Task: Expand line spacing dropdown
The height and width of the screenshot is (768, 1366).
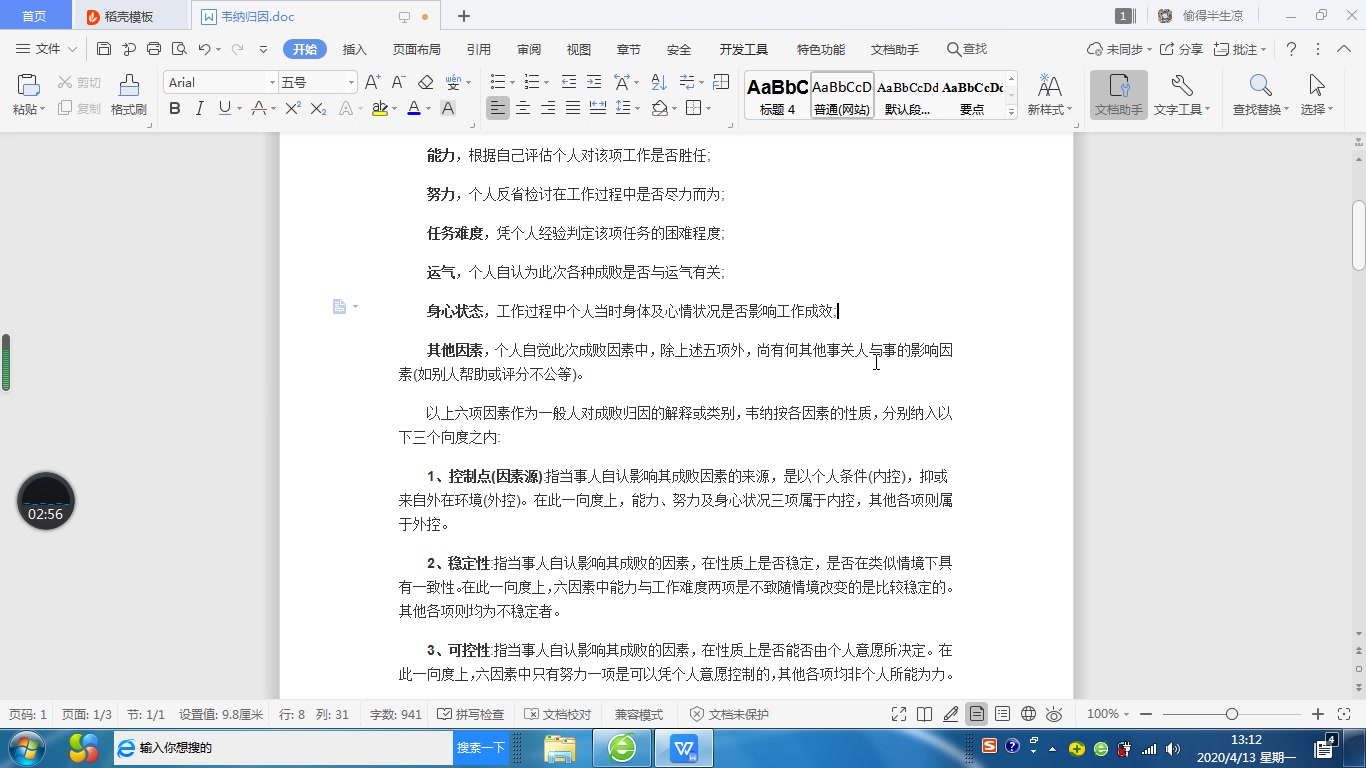Action: point(637,108)
